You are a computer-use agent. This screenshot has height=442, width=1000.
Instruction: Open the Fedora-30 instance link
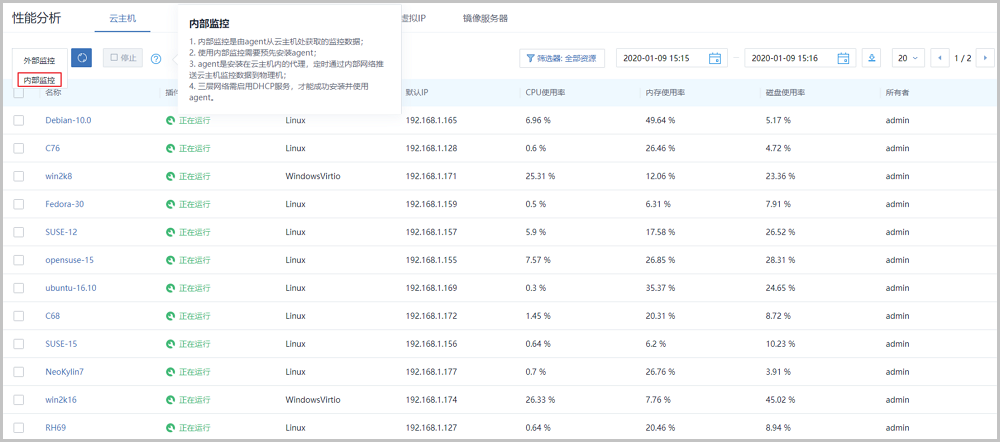point(64,204)
